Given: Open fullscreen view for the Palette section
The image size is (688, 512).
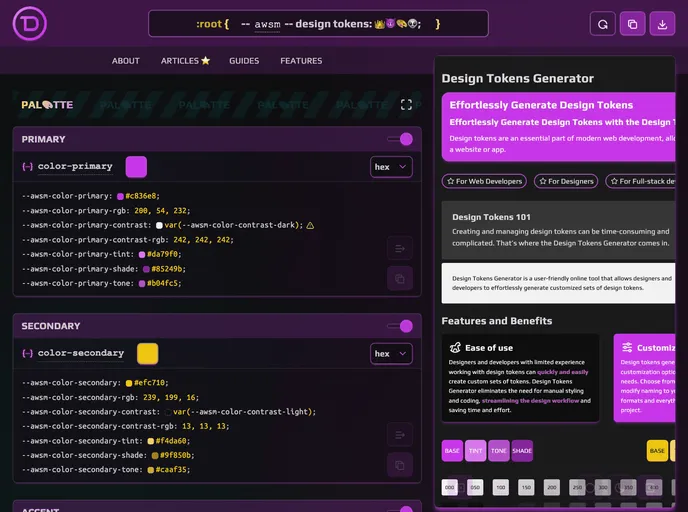Looking at the screenshot, I should tap(406, 104).
